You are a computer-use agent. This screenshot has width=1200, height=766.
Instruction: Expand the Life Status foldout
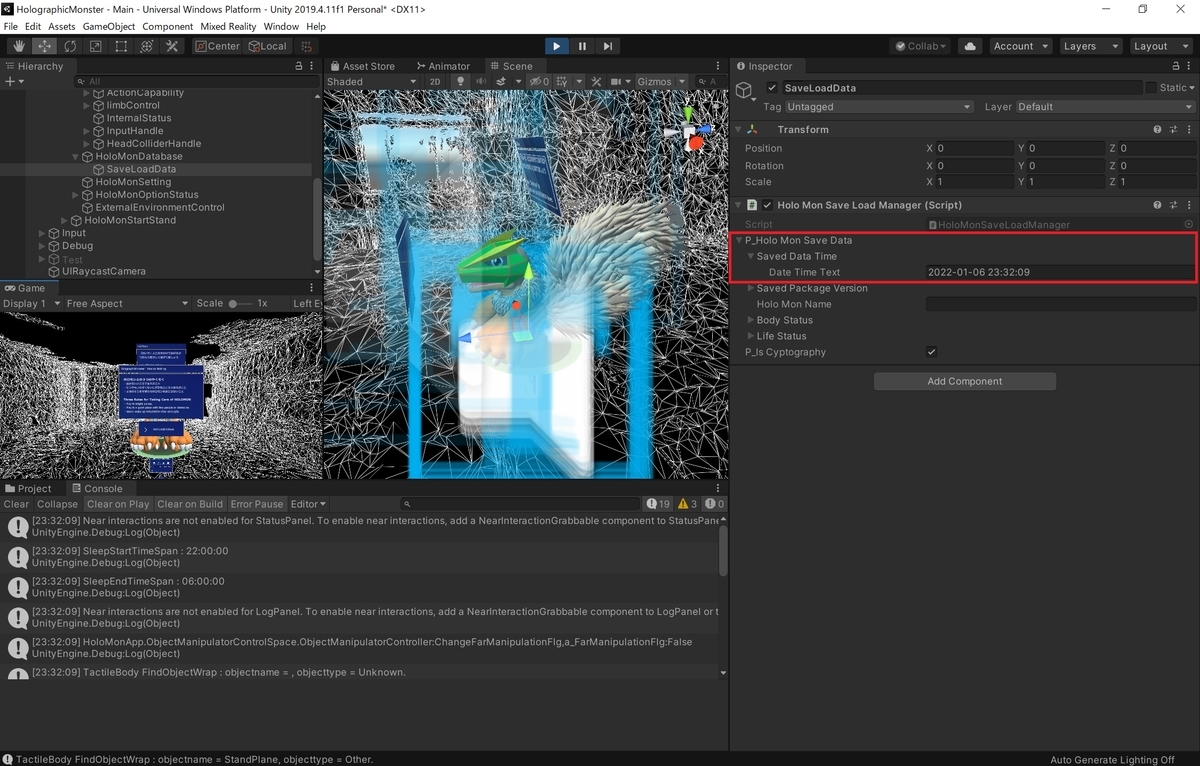pos(751,336)
